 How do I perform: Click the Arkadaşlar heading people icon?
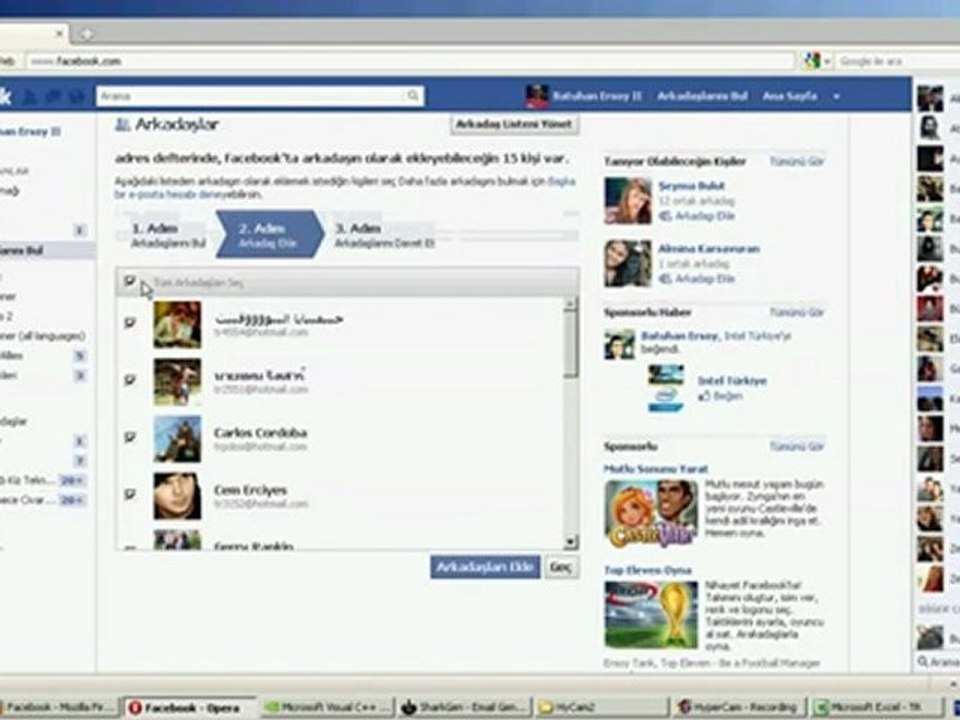click(x=122, y=124)
